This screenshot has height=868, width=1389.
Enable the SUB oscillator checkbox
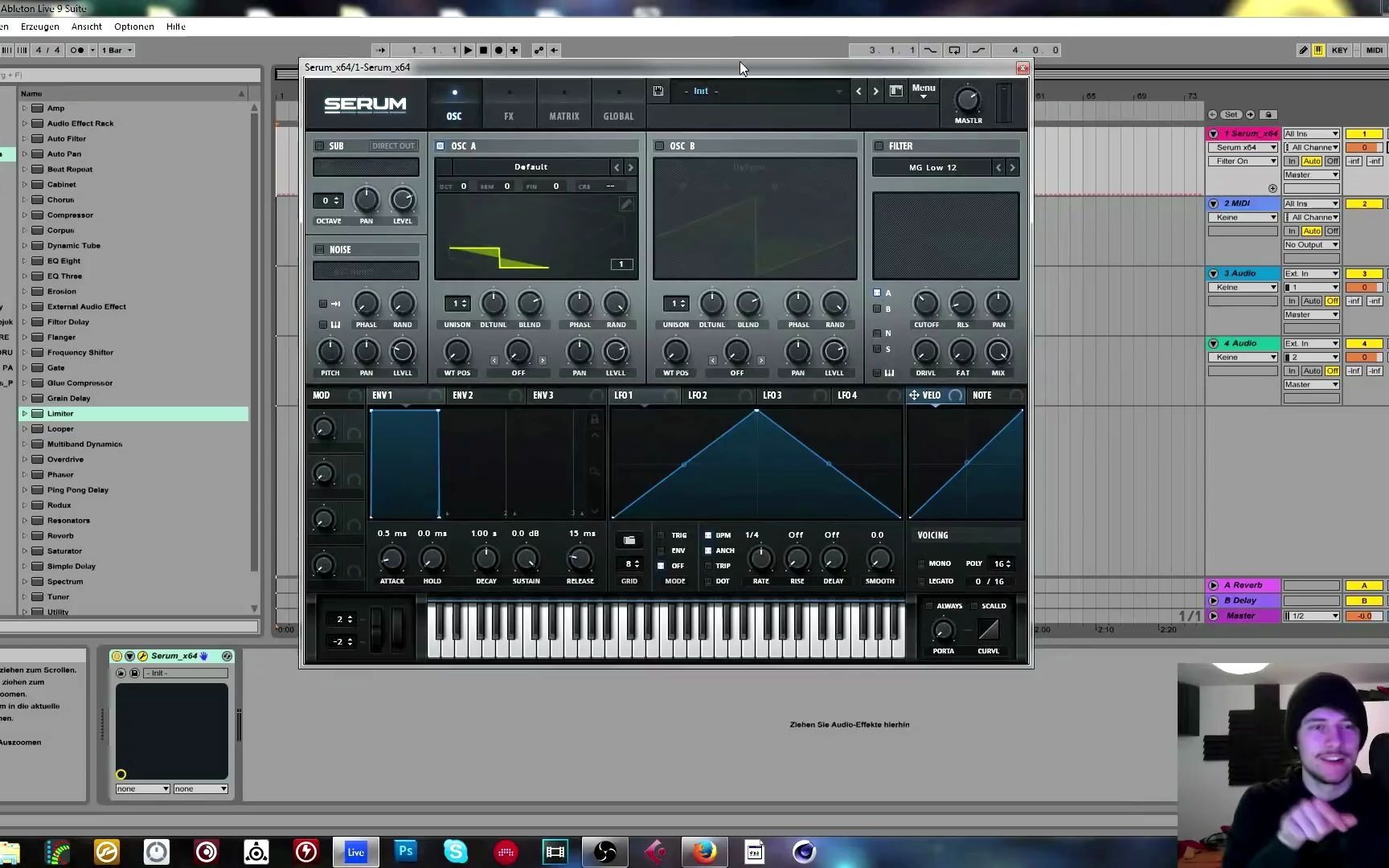(x=319, y=146)
